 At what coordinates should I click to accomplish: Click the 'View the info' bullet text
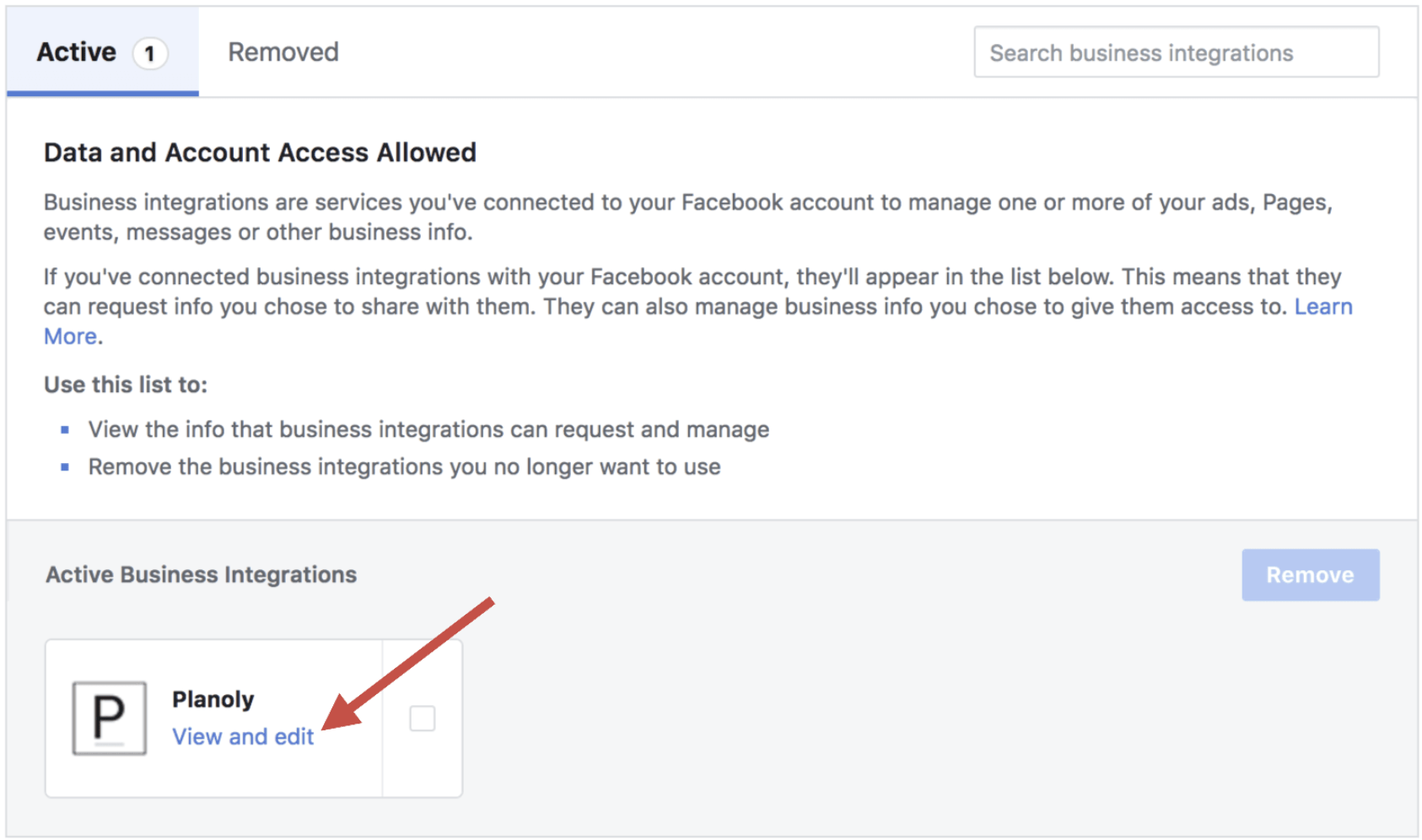coord(428,430)
